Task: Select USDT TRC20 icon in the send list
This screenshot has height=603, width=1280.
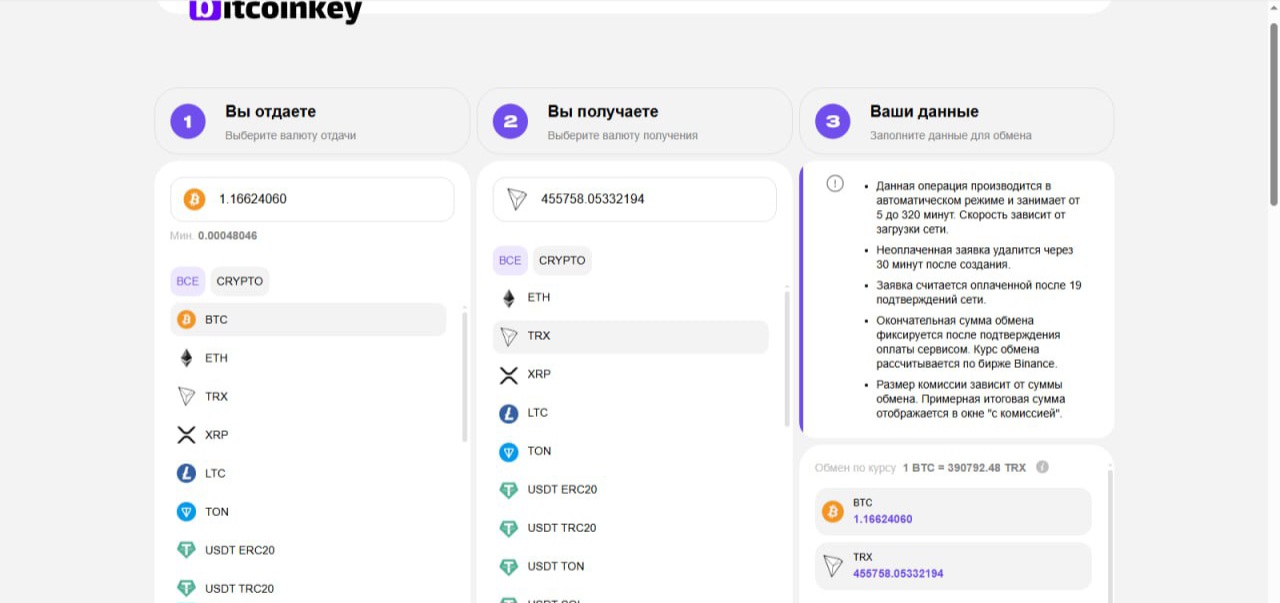Action: tap(186, 588)
